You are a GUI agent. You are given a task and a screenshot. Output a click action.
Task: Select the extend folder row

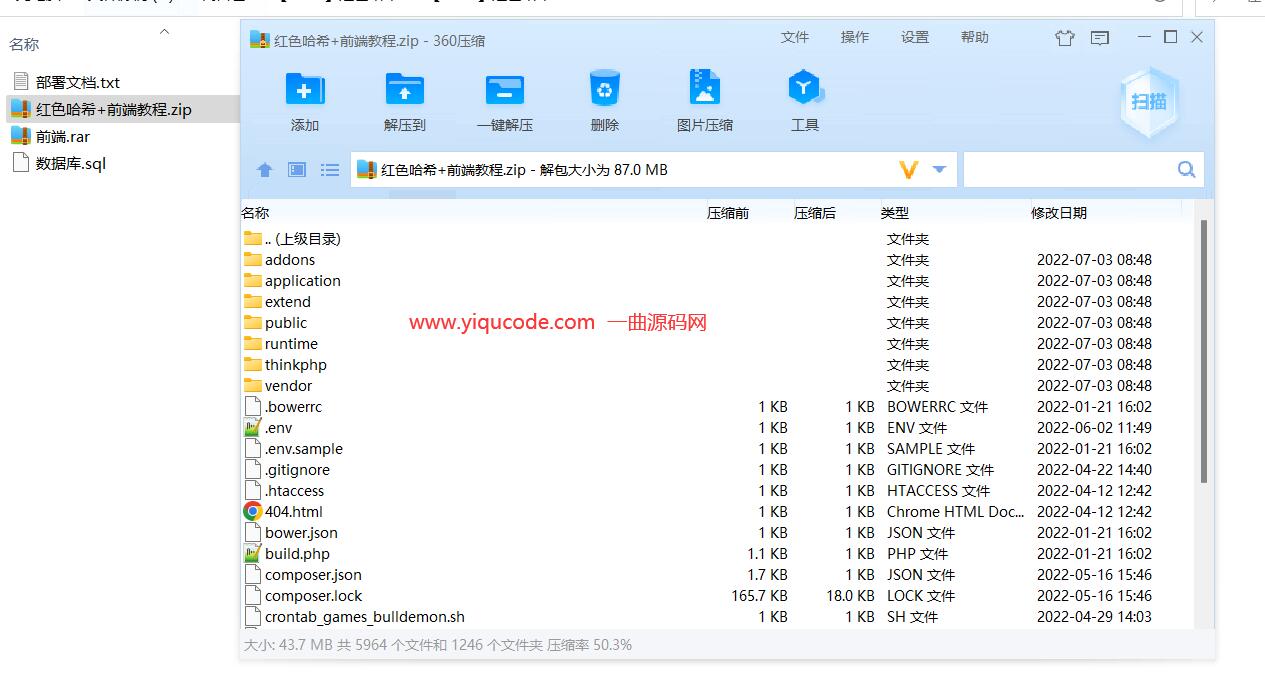[x=718, y=302]
